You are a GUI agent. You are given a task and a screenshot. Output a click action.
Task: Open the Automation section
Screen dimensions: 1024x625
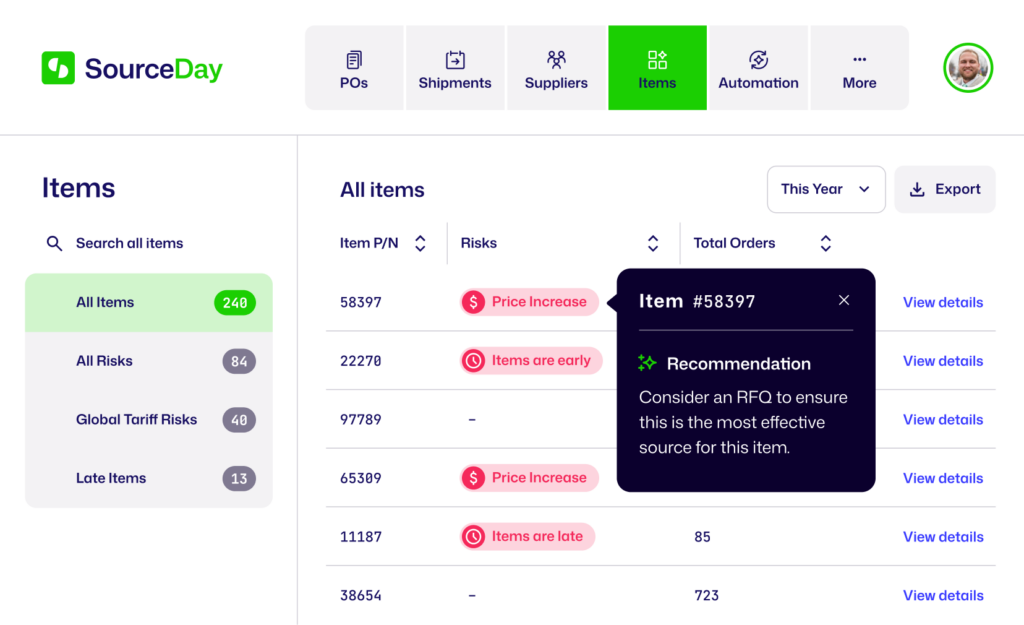point(758,68)
